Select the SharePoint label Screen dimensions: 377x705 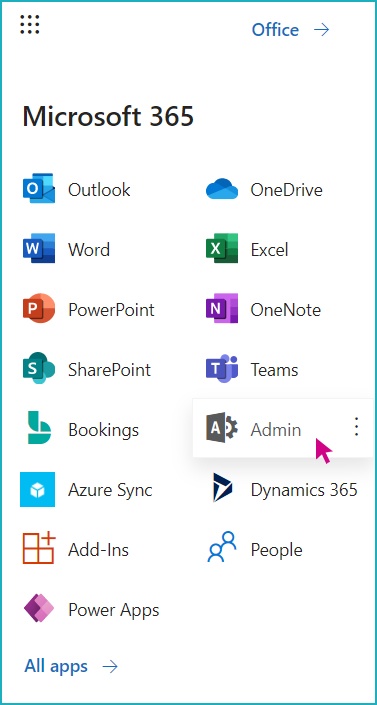click(109, 370)
